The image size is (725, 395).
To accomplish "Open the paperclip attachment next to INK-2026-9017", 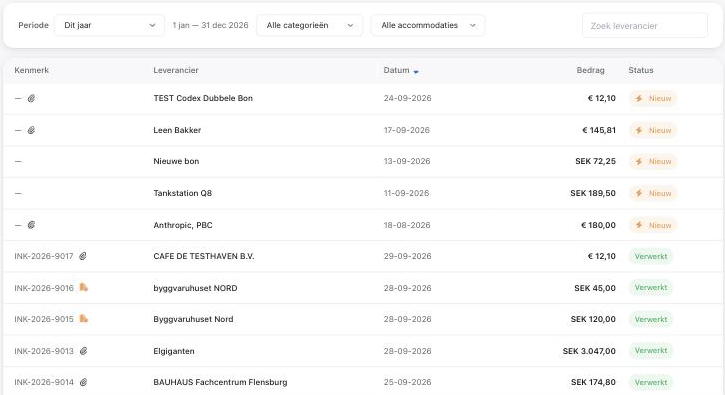I will click(x=83, y=256).
